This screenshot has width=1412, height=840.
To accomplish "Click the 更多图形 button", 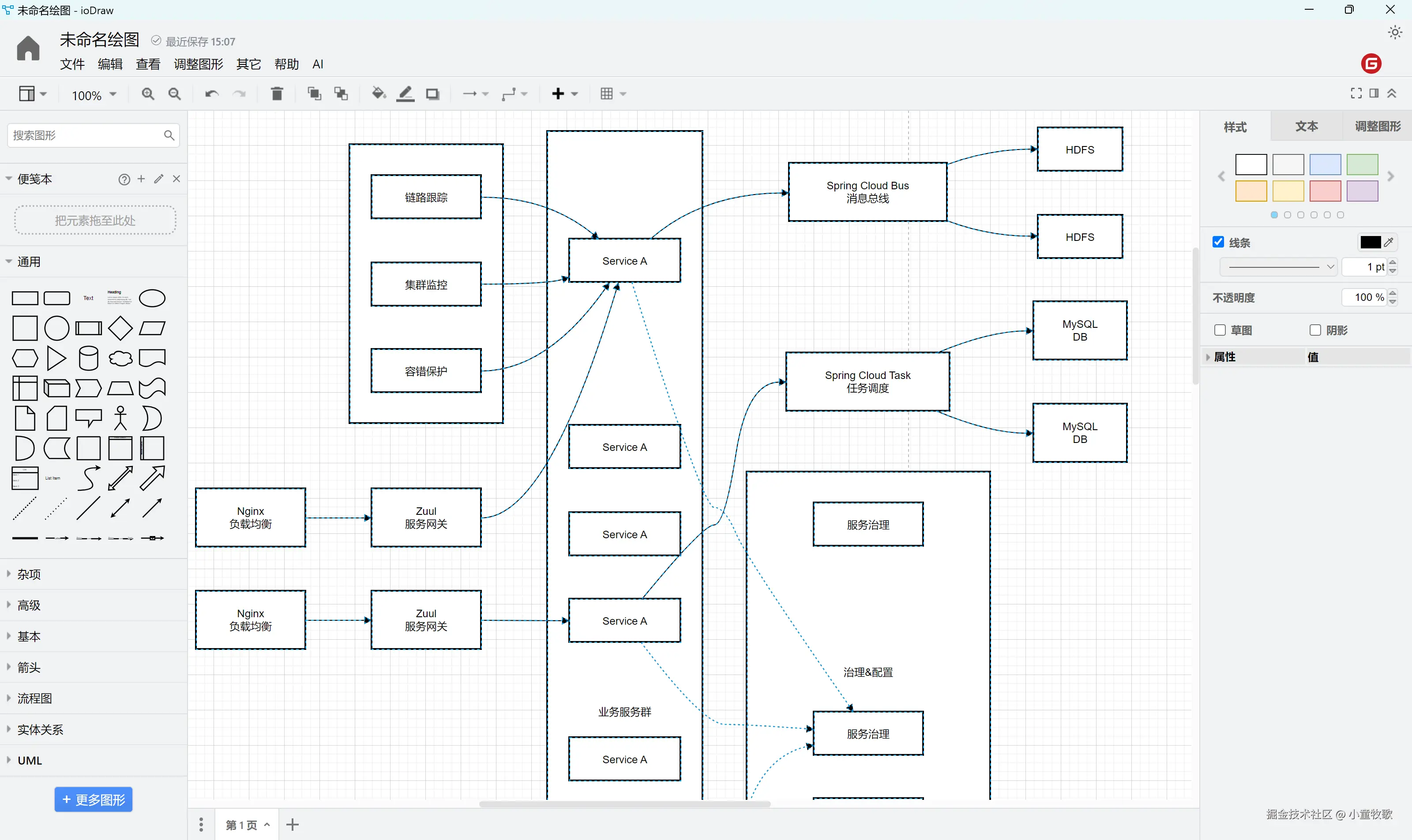I will [94, 799].
